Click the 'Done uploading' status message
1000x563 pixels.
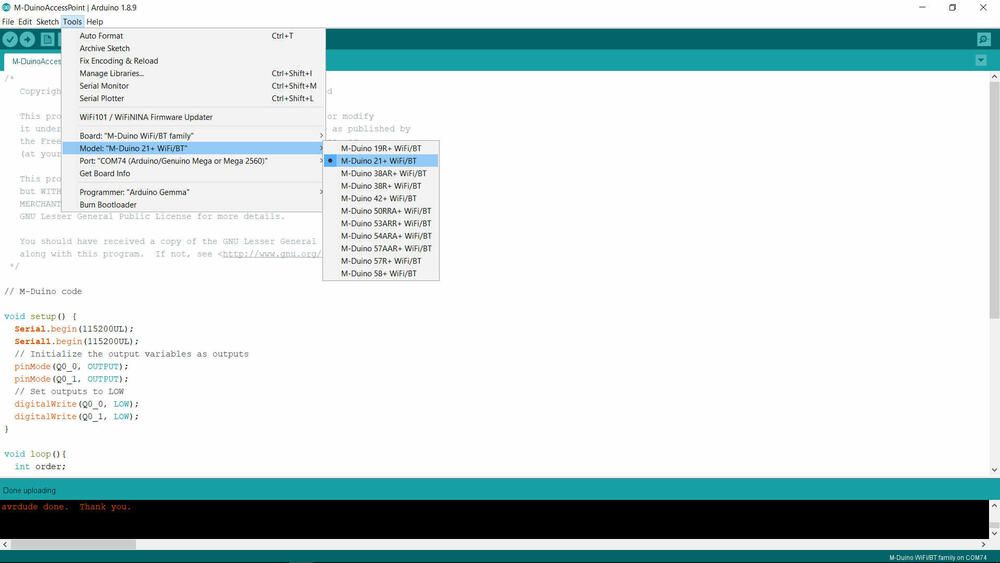point(29,490)
